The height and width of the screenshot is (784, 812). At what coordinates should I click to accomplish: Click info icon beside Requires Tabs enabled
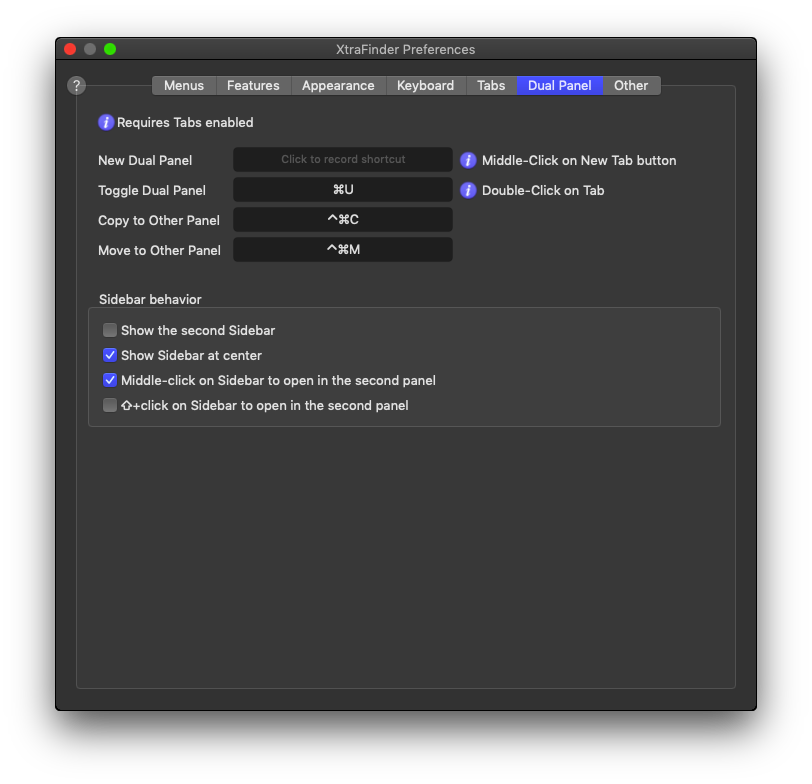pyautogui.click(x=106, y=123)
